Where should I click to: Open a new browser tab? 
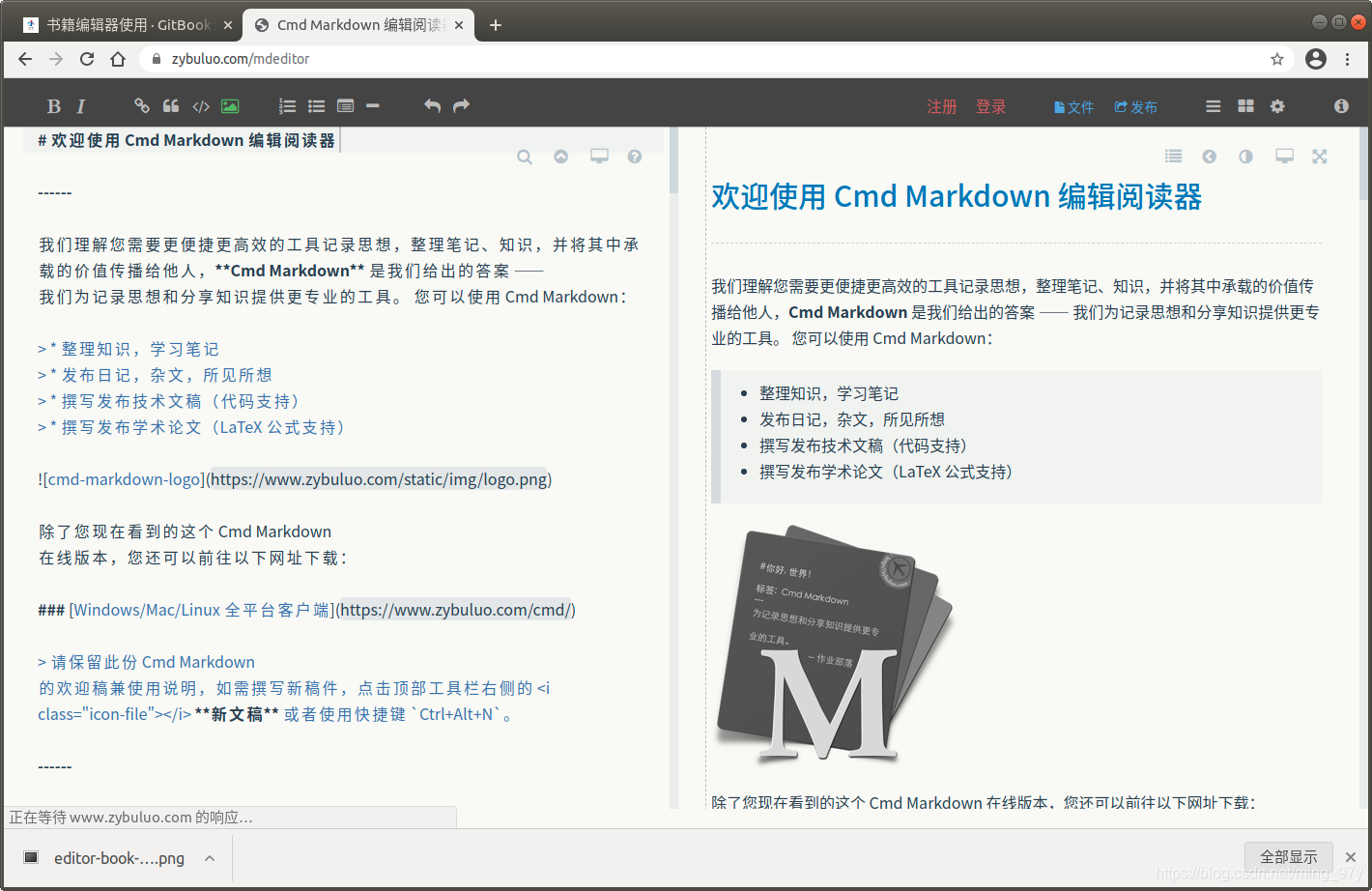(496, 25)
